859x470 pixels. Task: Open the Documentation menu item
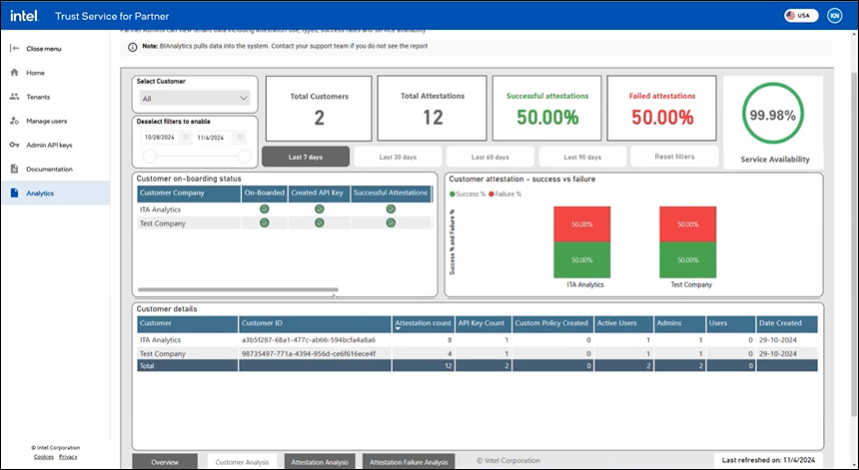pos(55,169)
